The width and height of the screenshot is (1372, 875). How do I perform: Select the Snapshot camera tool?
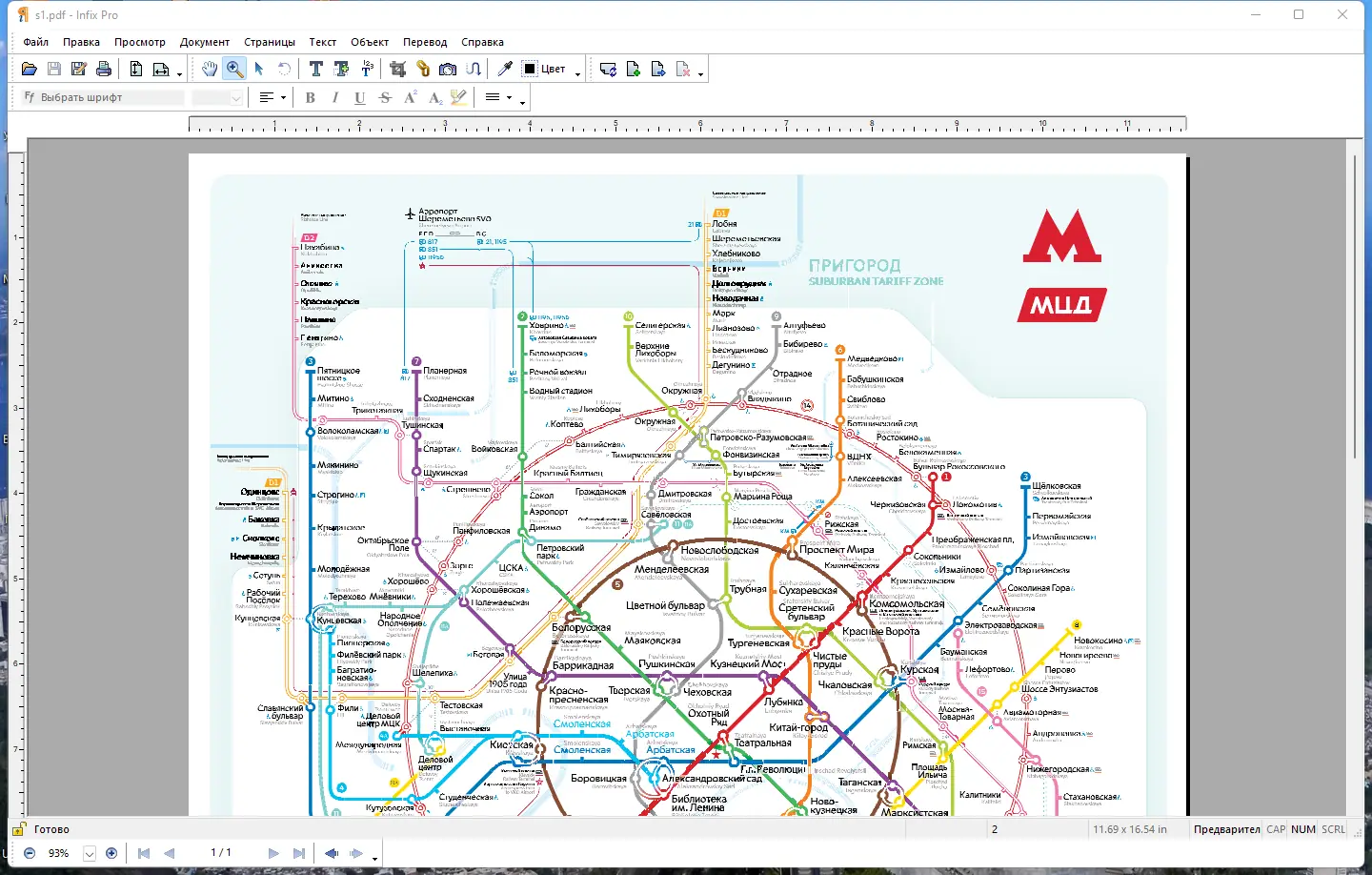pos(448,69)
